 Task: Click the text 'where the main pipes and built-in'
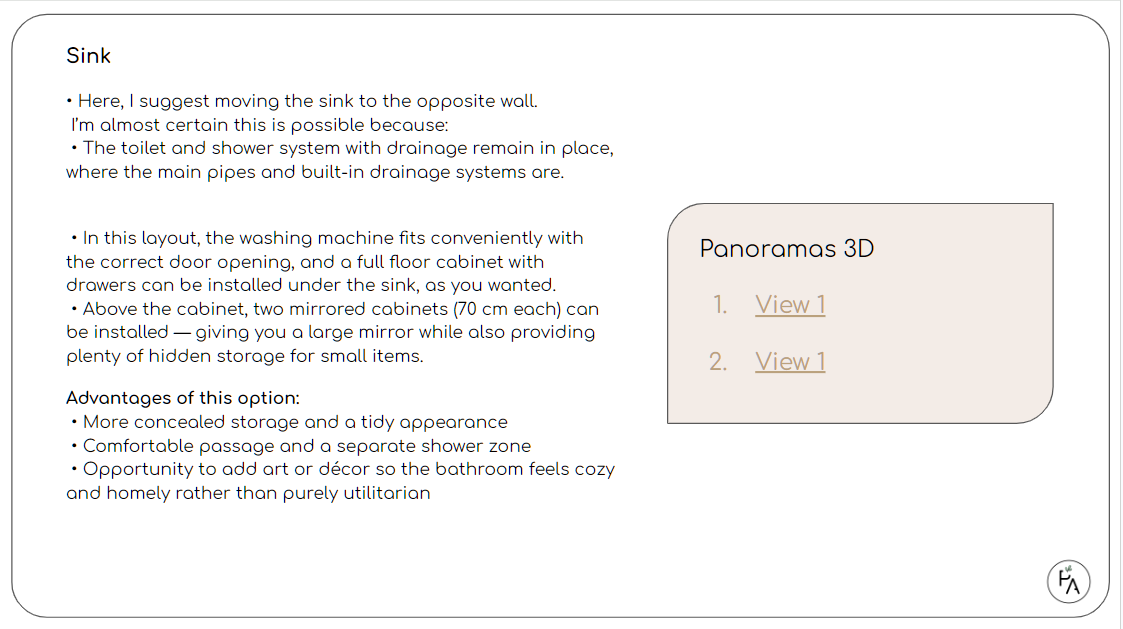click(x=314, y=172)
